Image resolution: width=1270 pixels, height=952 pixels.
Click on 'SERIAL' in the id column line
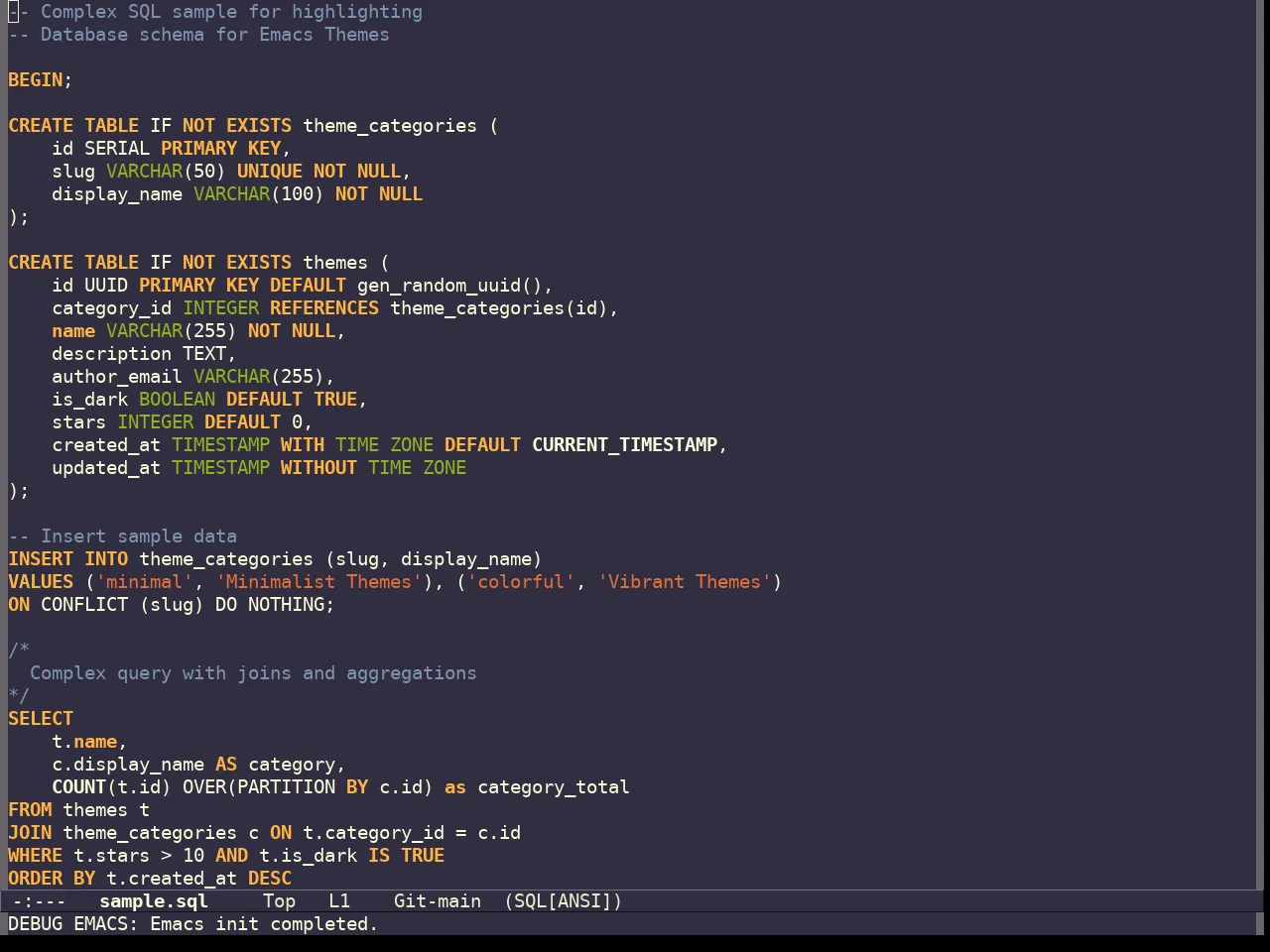click(117, 149)
